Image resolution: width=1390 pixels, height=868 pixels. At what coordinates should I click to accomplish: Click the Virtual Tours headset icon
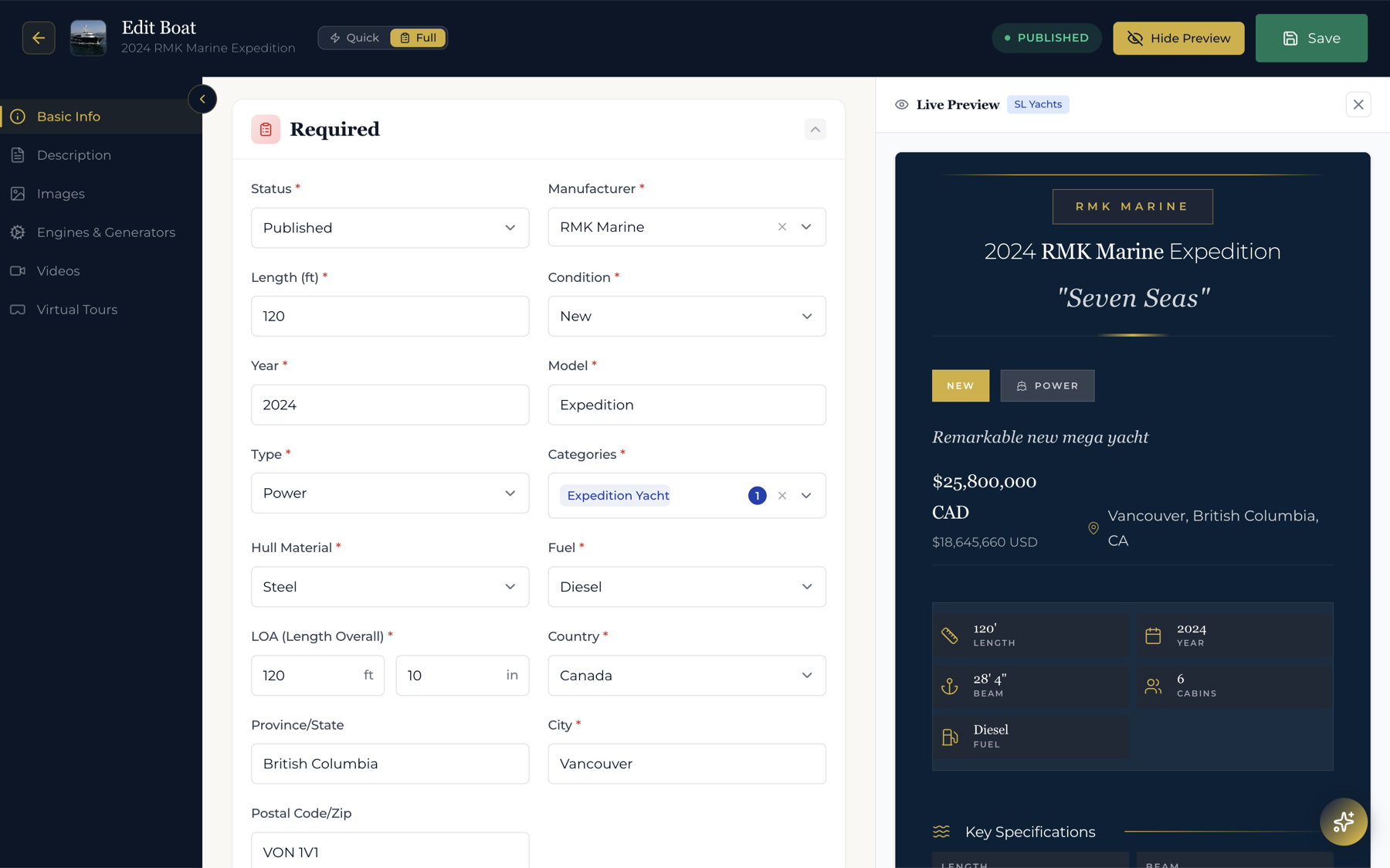pyautogui.click(x=18, y=310)
